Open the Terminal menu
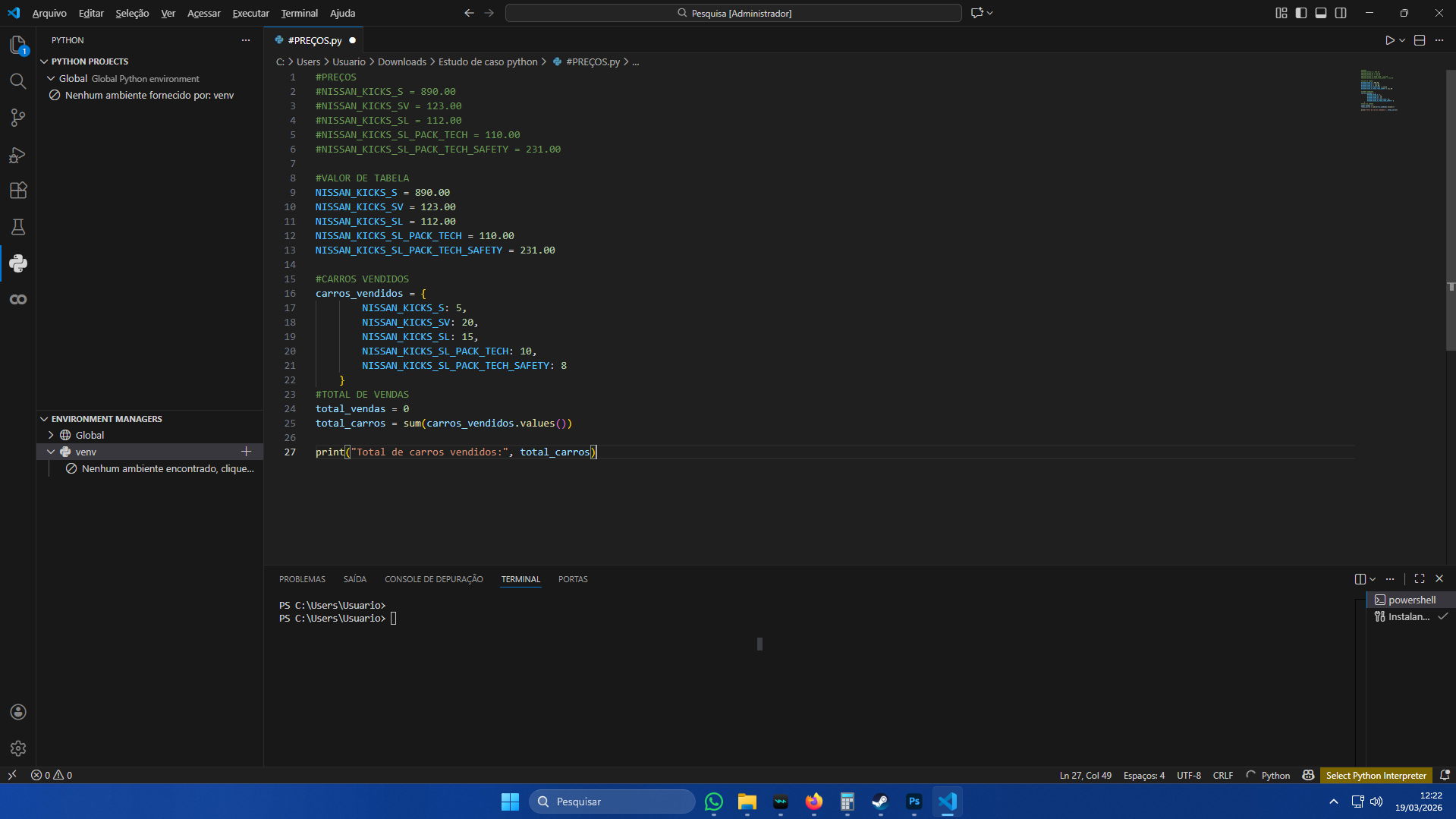 coord(299,13)
